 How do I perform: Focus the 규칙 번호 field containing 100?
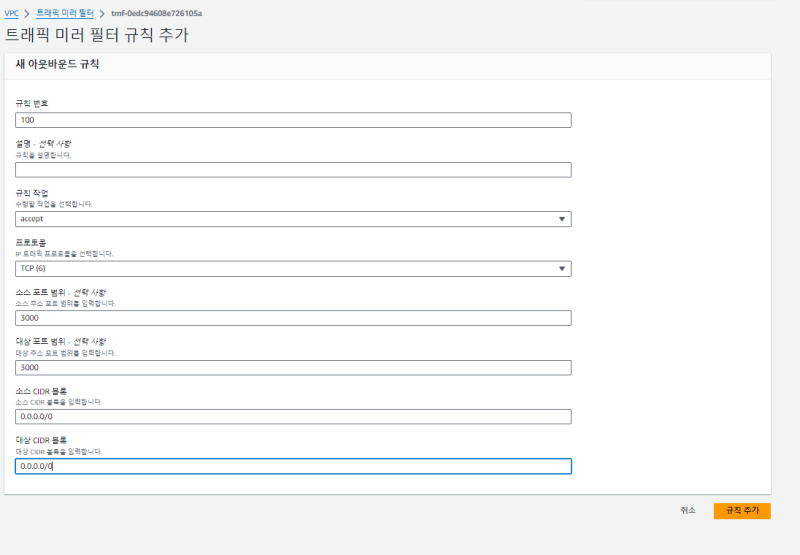click(x=293, y=120)
